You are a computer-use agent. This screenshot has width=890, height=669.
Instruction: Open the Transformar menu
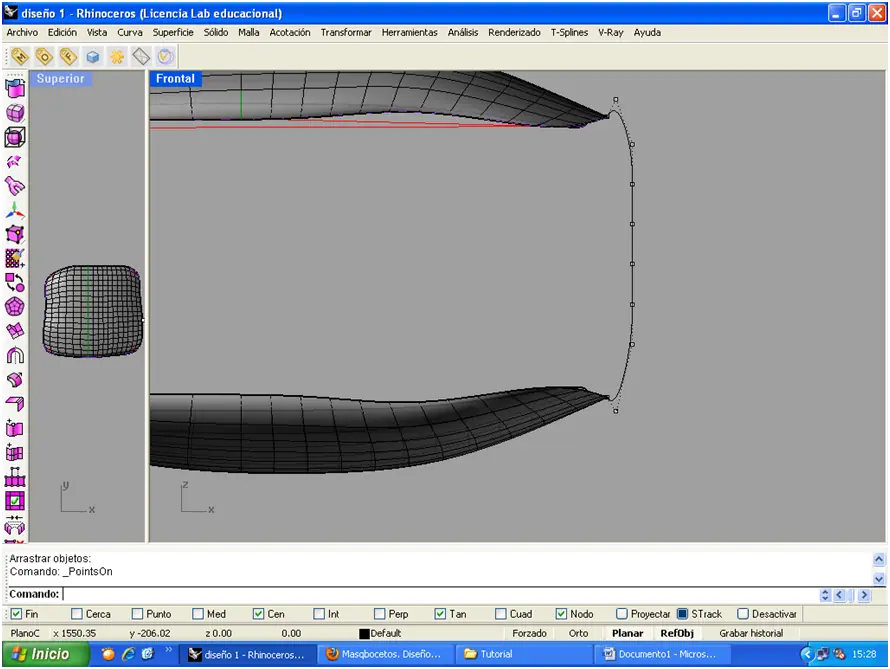346,32
